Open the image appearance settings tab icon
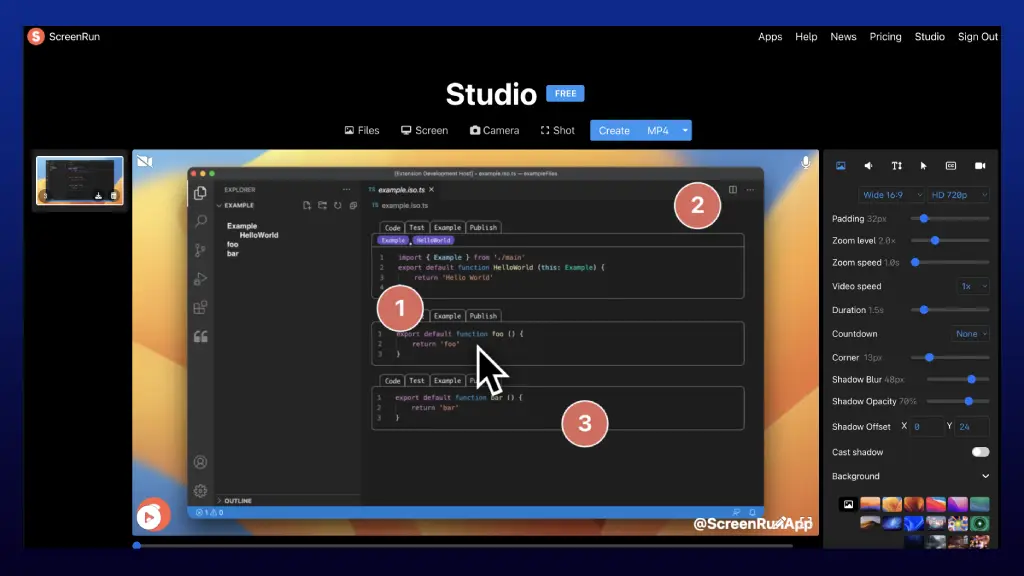Viewport: 1024px width, 576px height. (x=840, y=166)
